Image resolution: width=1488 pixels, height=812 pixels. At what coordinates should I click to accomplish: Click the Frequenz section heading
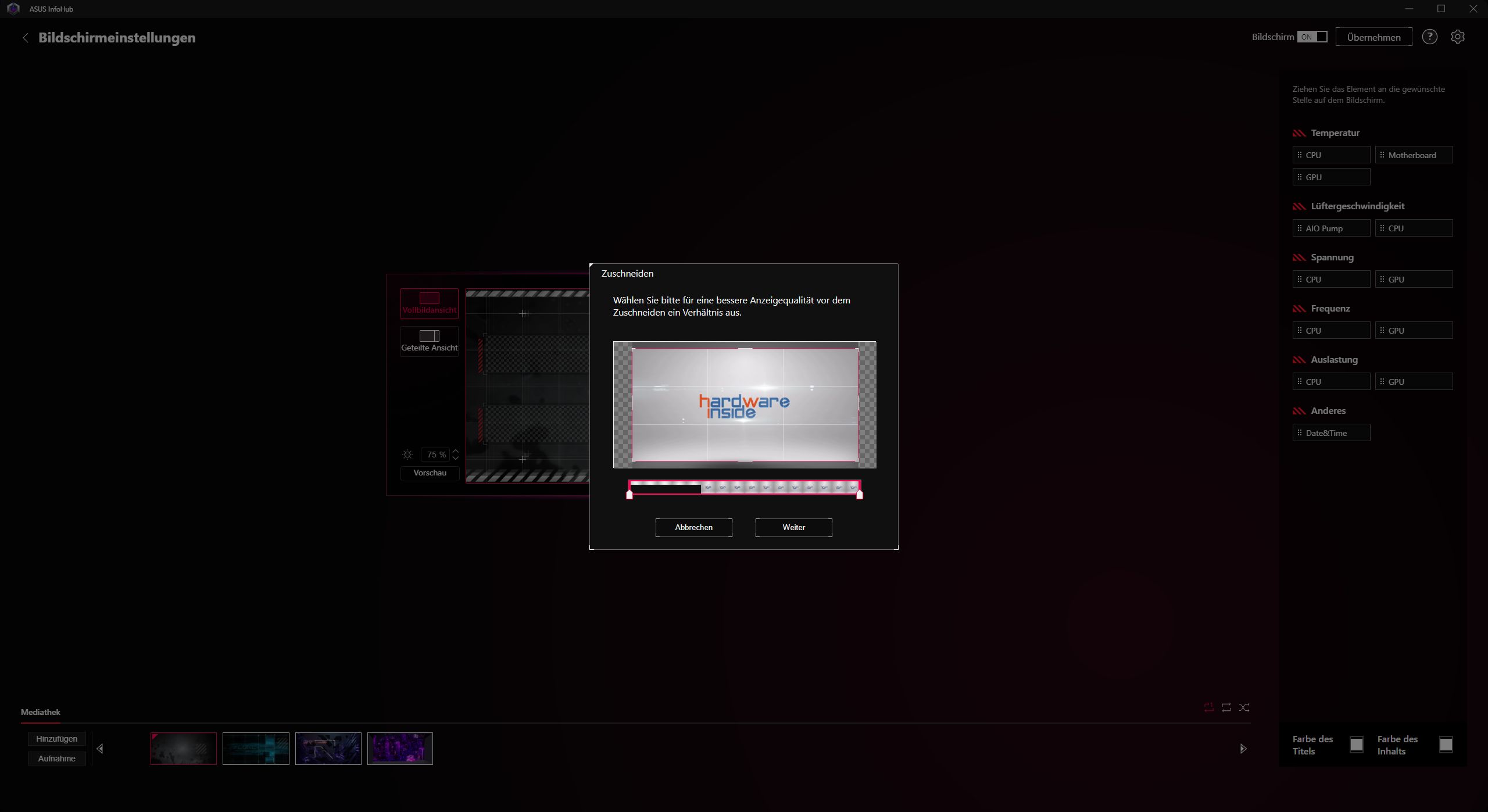tap(1330, 309)
